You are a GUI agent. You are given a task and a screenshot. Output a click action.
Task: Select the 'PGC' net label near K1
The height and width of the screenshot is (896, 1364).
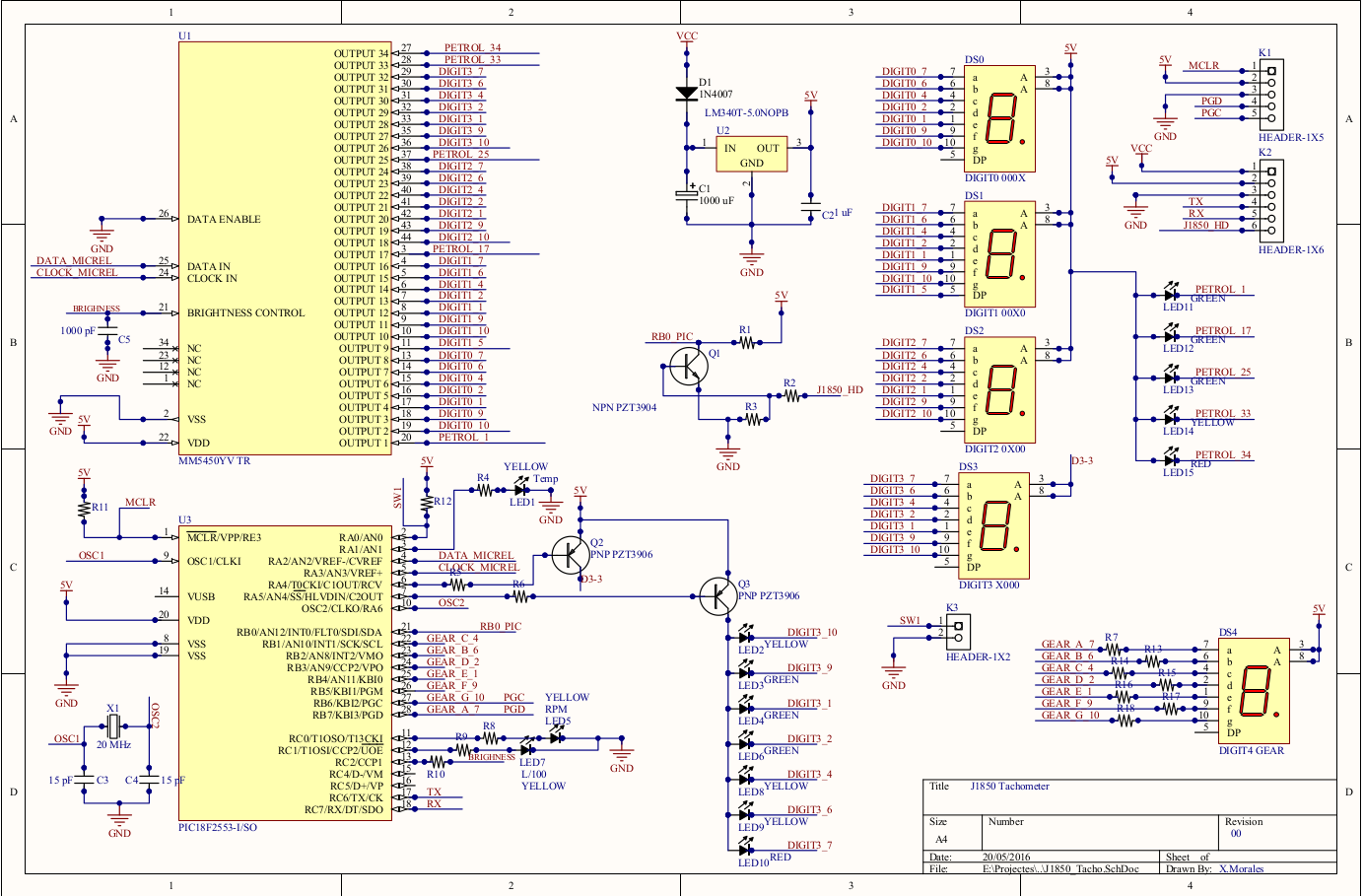point(1211,113)
